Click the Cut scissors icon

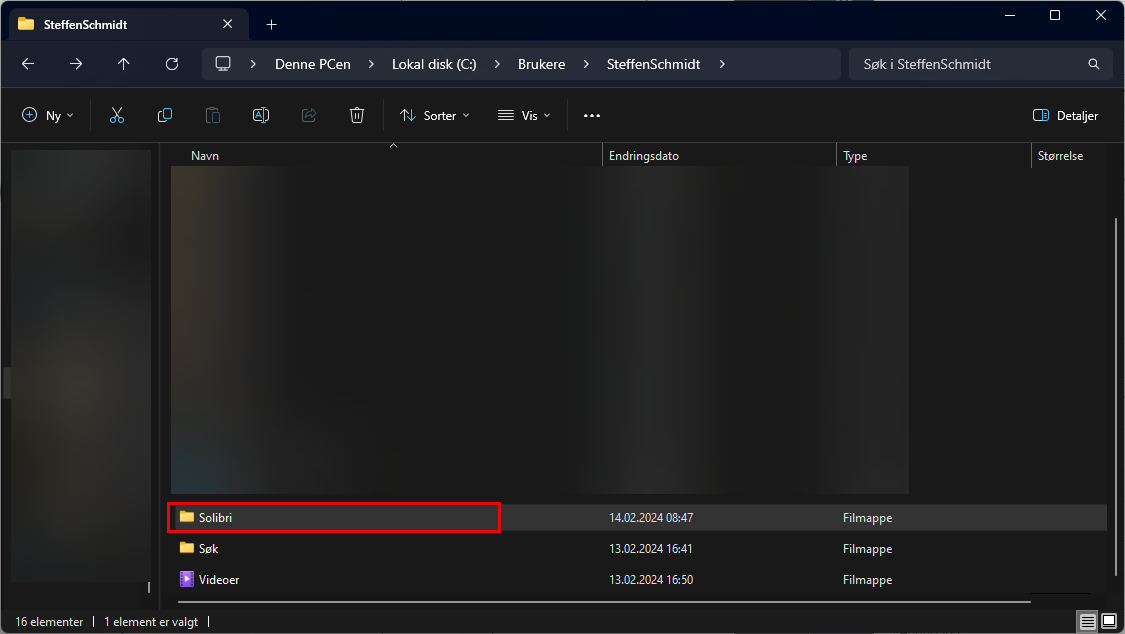117,116
